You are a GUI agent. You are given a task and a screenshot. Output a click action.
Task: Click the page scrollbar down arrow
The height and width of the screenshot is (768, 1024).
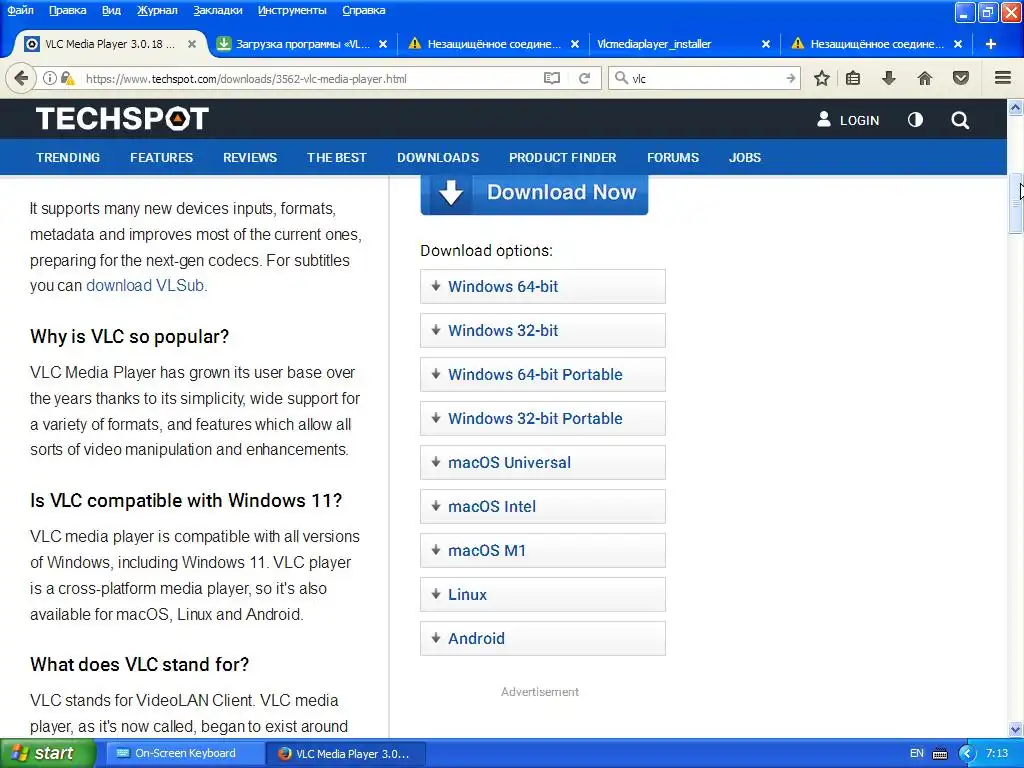pos(1016,729)
